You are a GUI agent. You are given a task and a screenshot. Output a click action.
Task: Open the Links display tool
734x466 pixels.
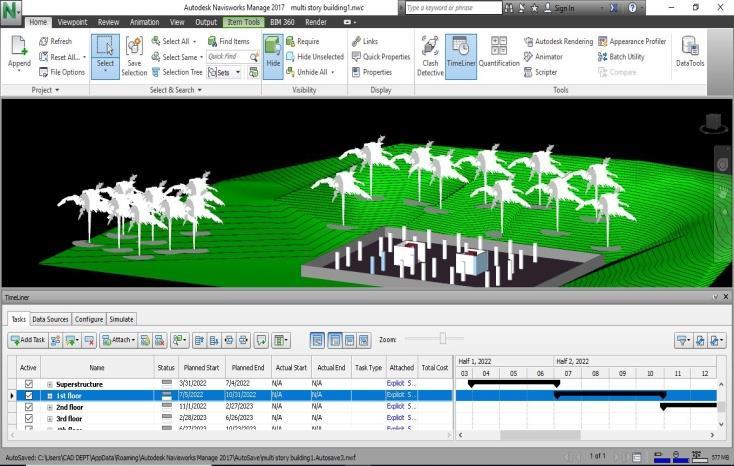(x=365, y=41)
